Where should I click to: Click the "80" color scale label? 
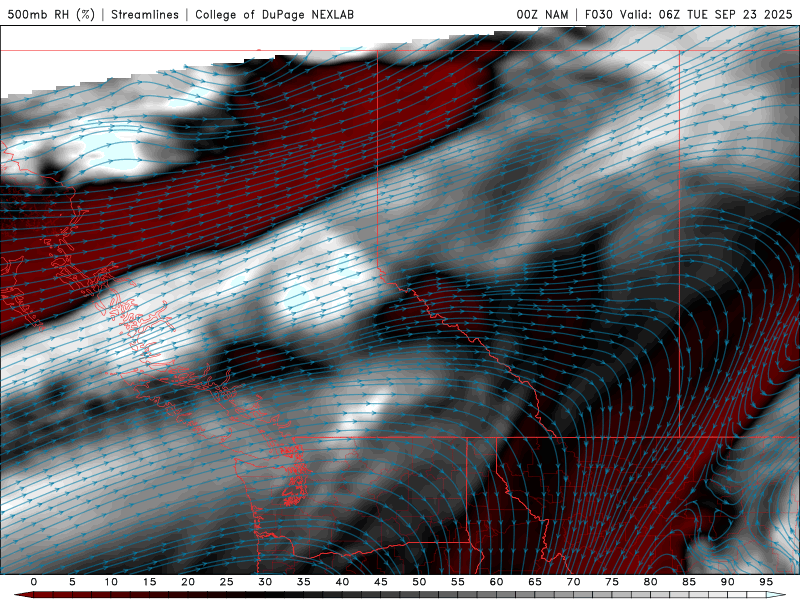[650, 582]
